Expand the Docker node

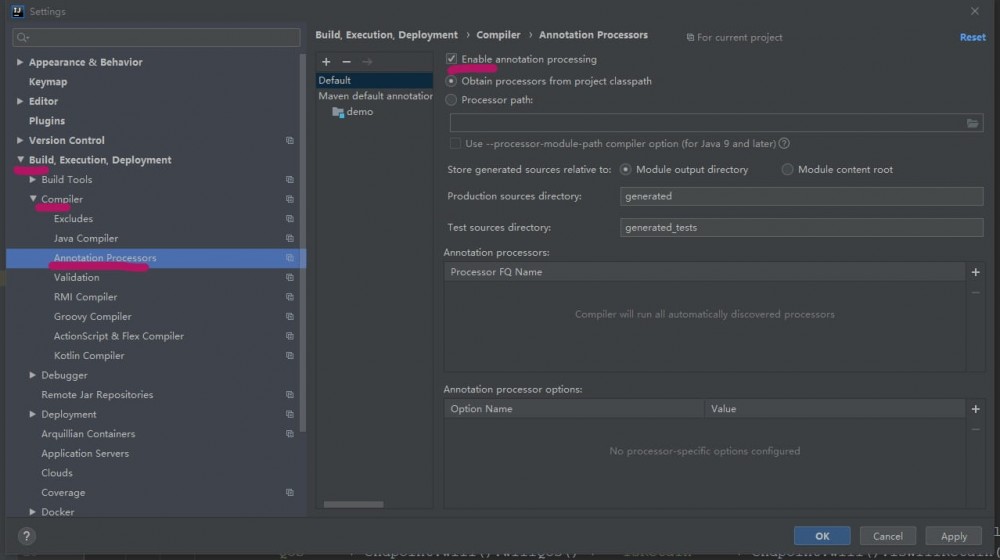click(33, 512)
